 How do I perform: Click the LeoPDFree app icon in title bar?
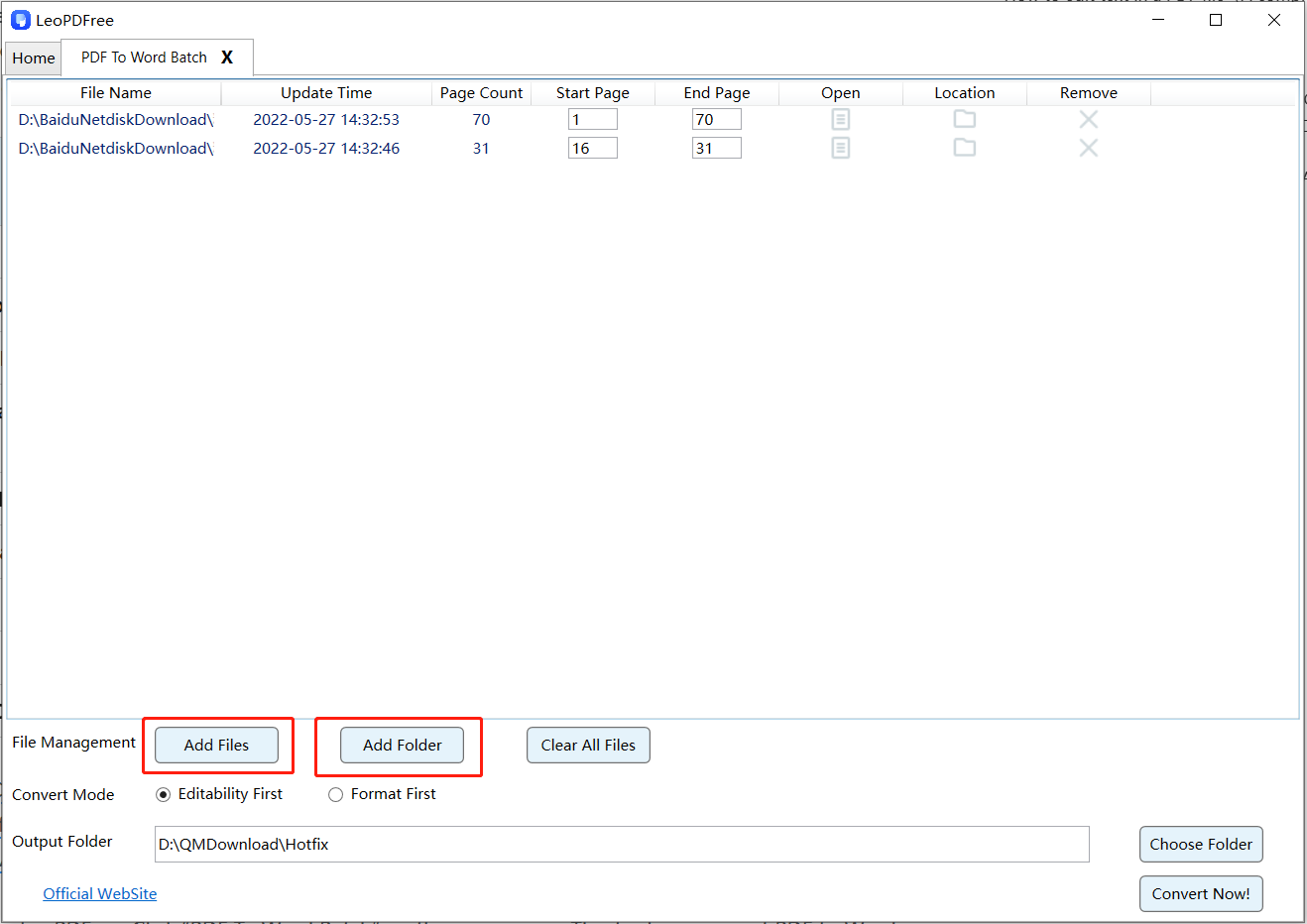tap(21, 20)
